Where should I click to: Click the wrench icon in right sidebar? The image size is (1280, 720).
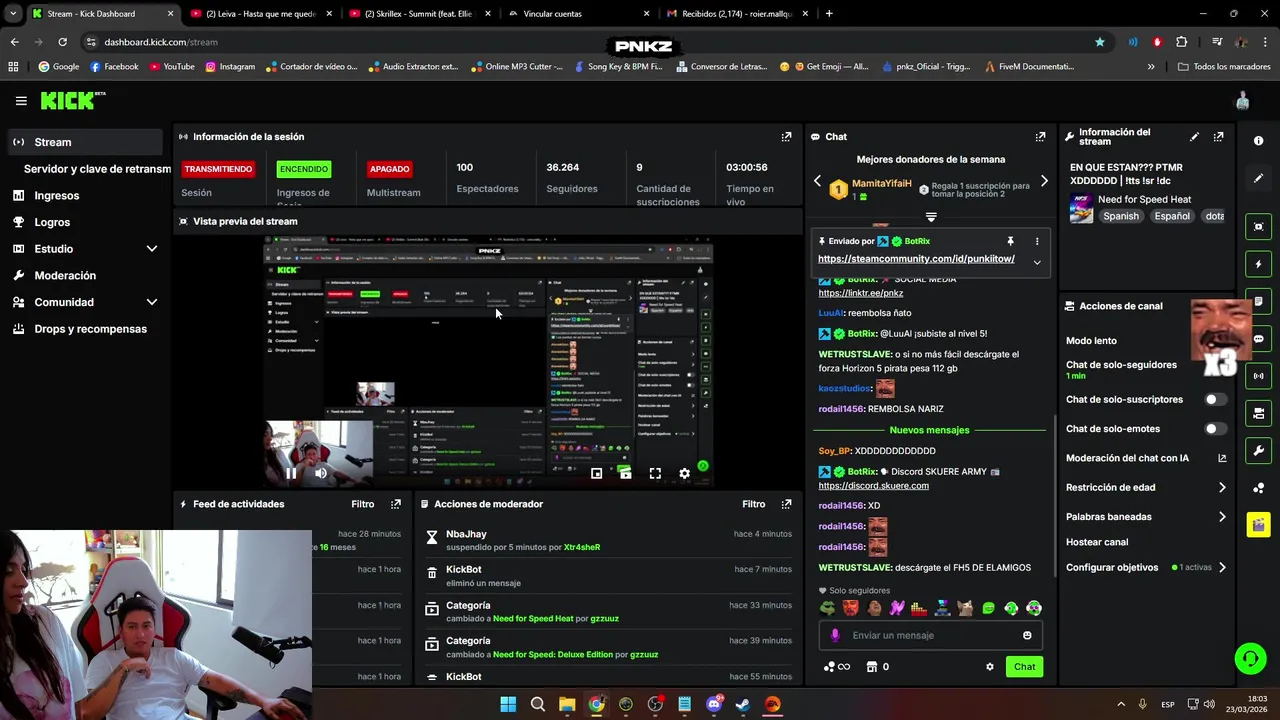(1258, 451)
